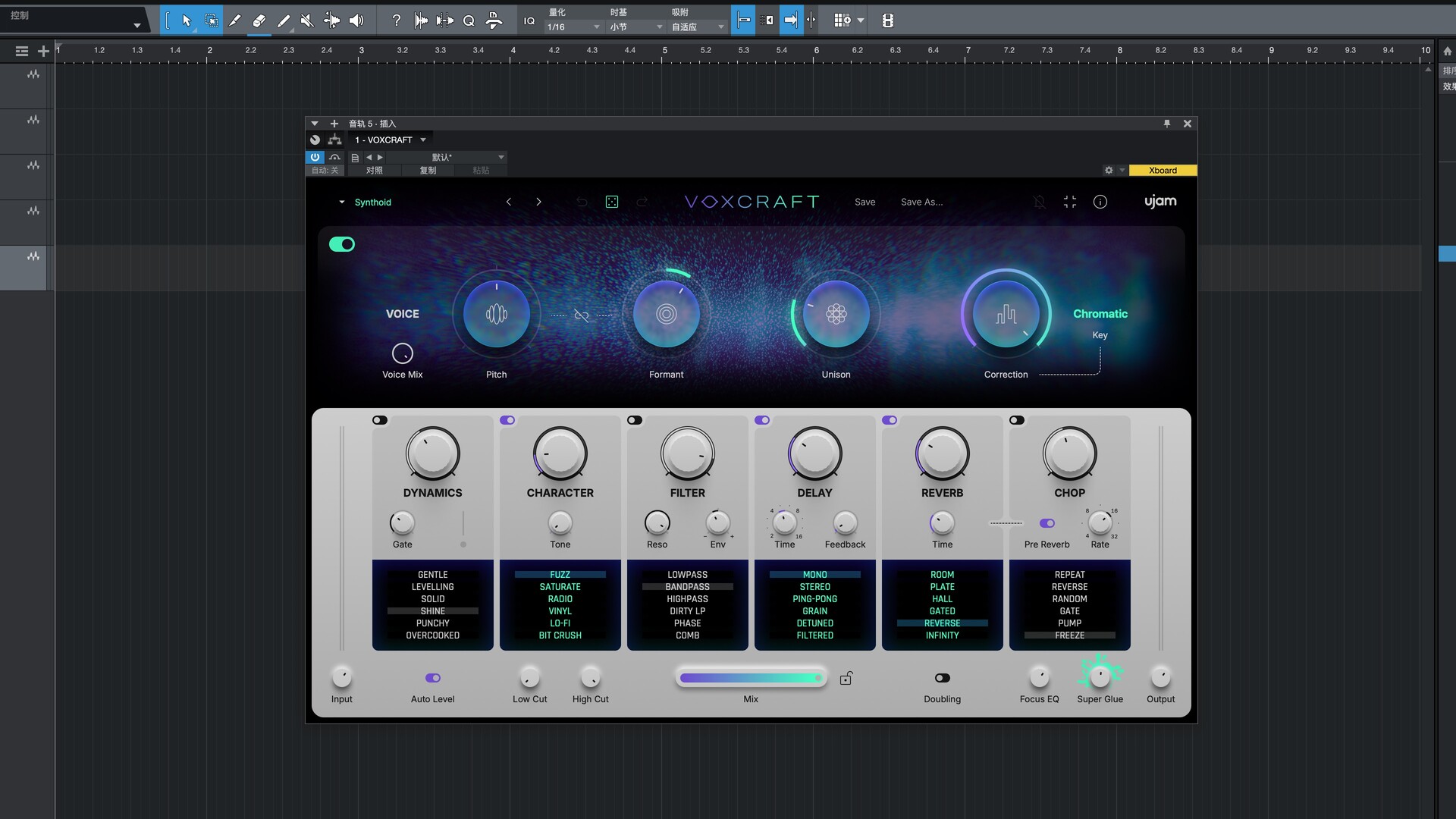Click the 复制 menu item
This screenshot has height=819, width=1456.
click(x=427, y=171)
